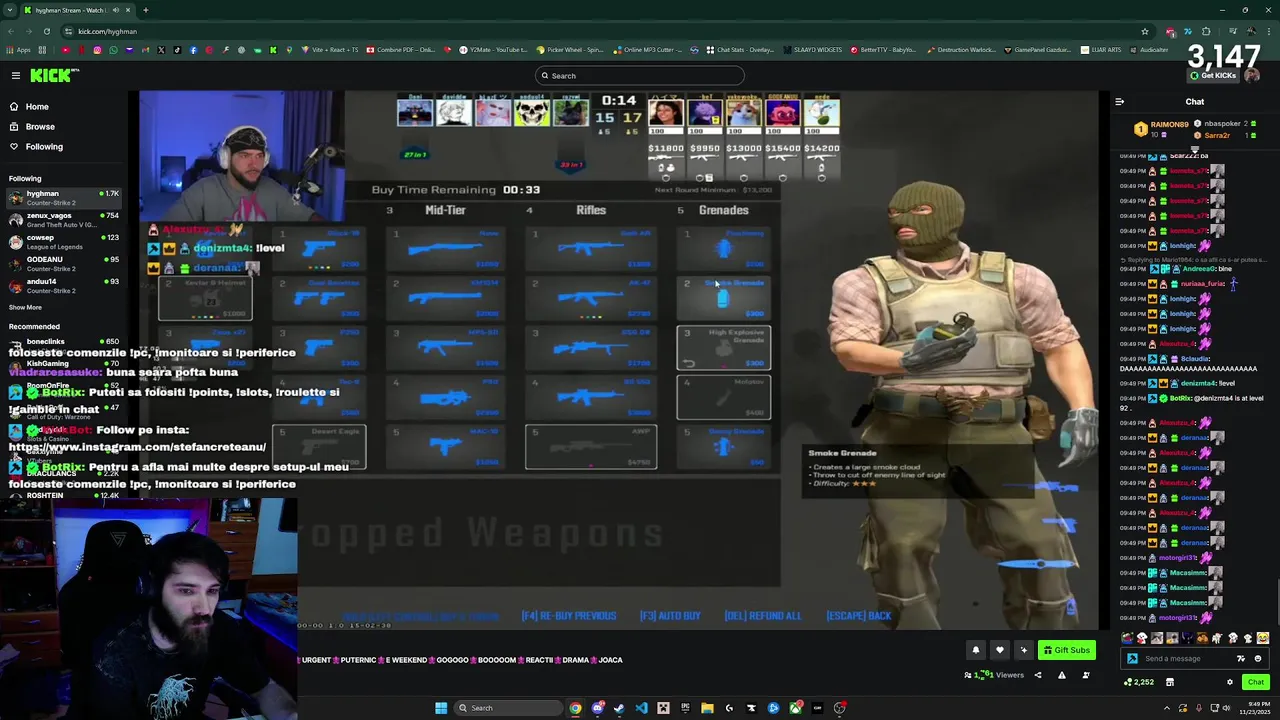Click ESCAPE BACK in buy menu
1280x720 pixels.
click(x=859, y=616)
